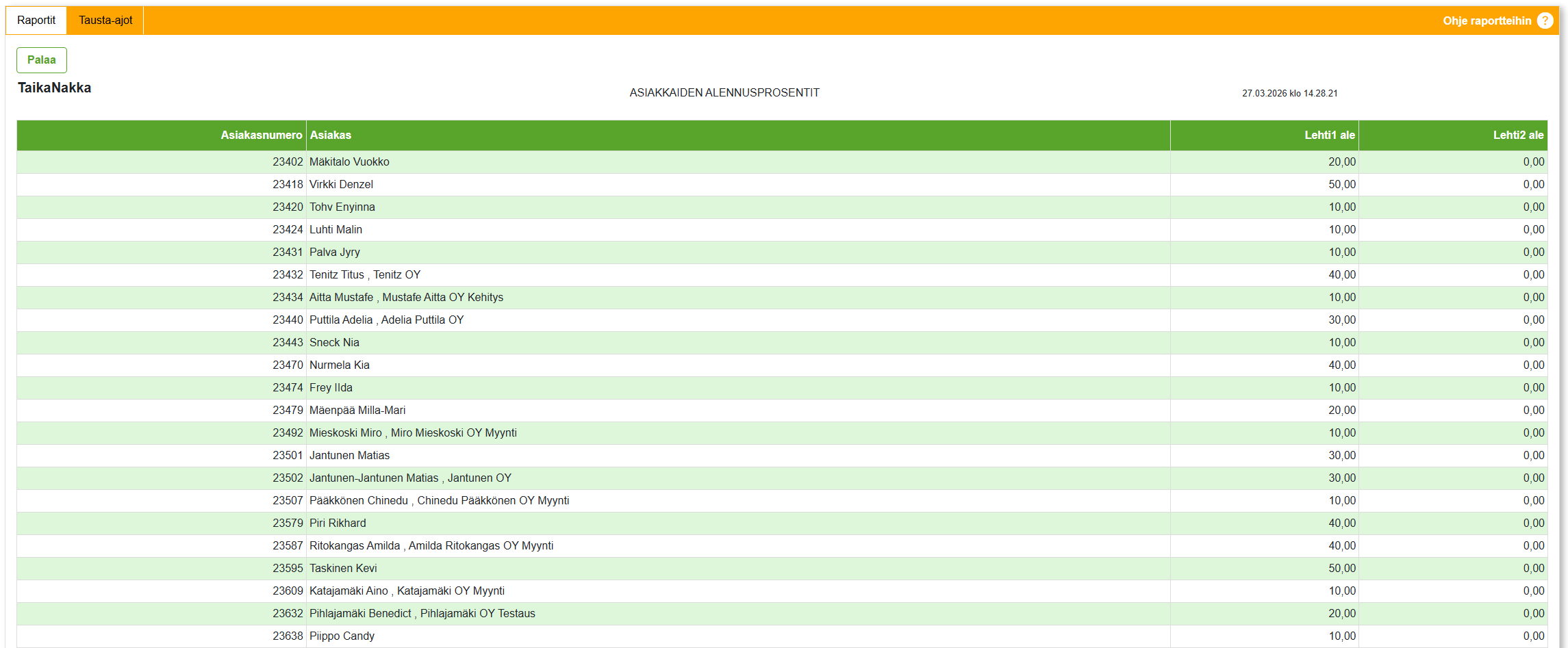
Task: Click the Lehti1 ale column header
Action: pyautogui.click(x=1329, y=135)
